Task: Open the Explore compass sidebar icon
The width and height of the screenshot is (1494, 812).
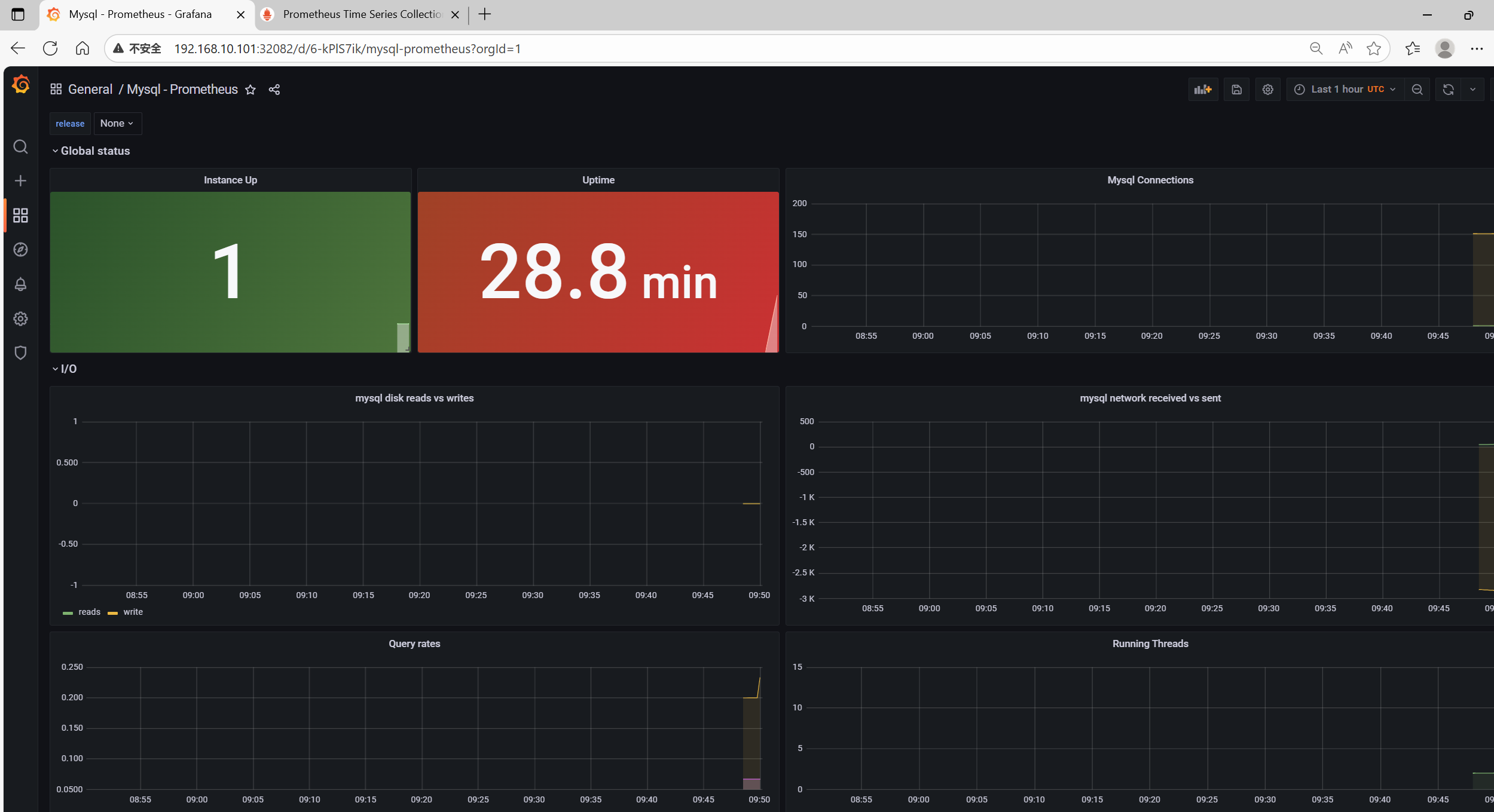Action: tap(20, 249)
